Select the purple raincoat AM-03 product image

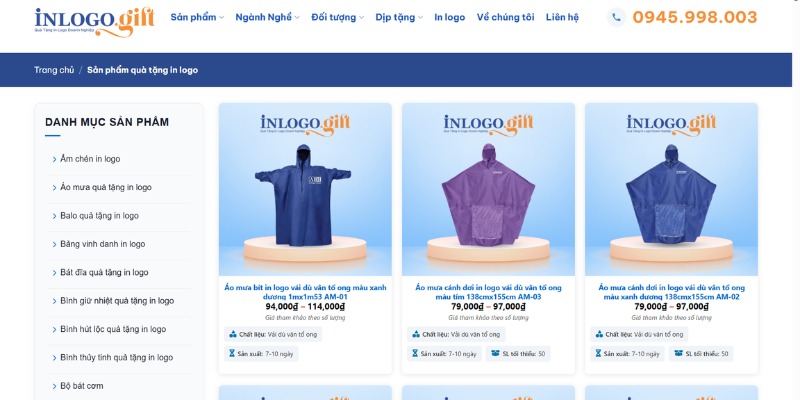click(x=488, y=189)
